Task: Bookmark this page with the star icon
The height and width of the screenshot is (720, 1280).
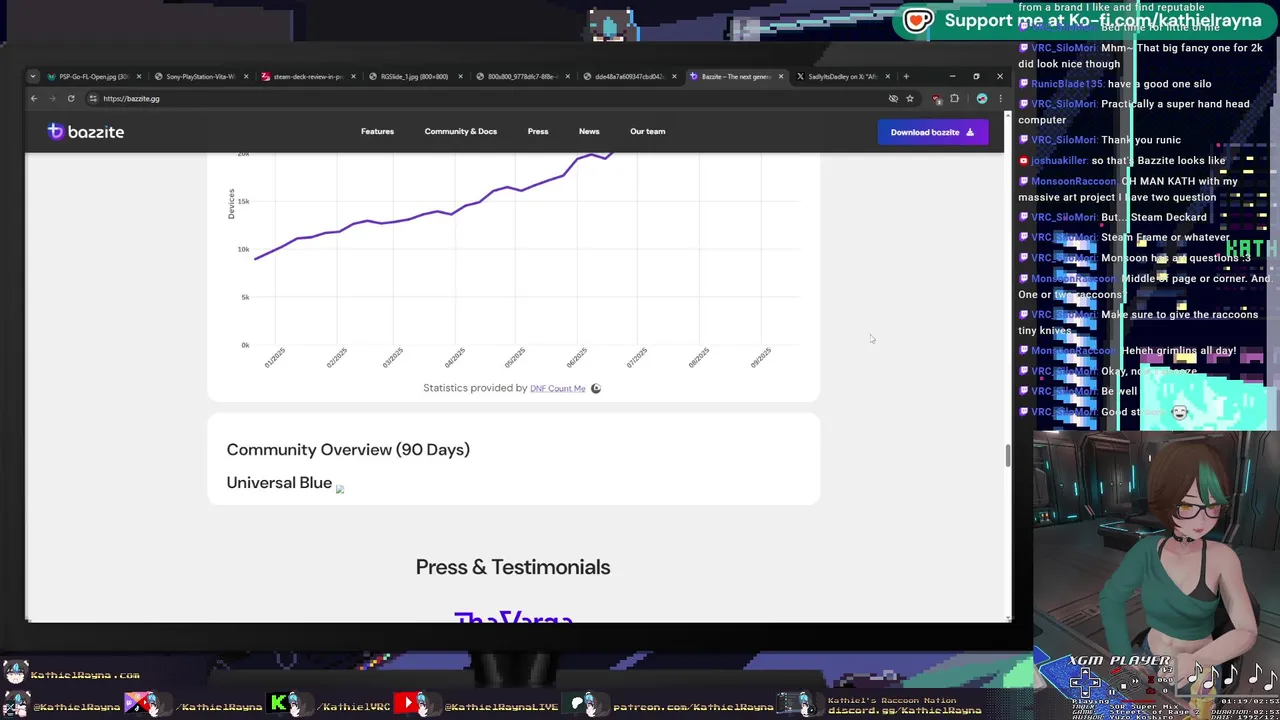Action: [x=909, y=98]
